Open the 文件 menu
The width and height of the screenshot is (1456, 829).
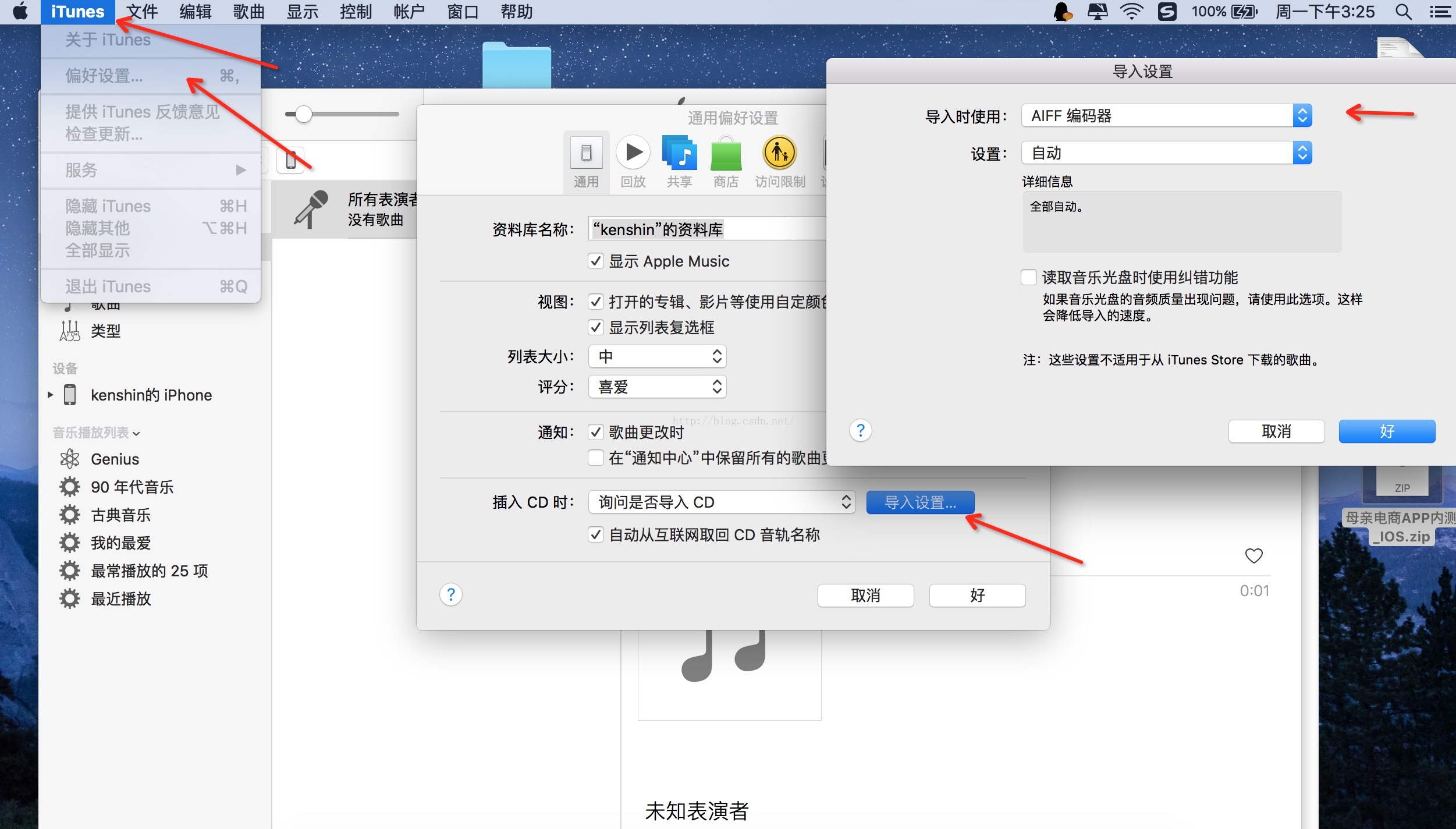142,12
